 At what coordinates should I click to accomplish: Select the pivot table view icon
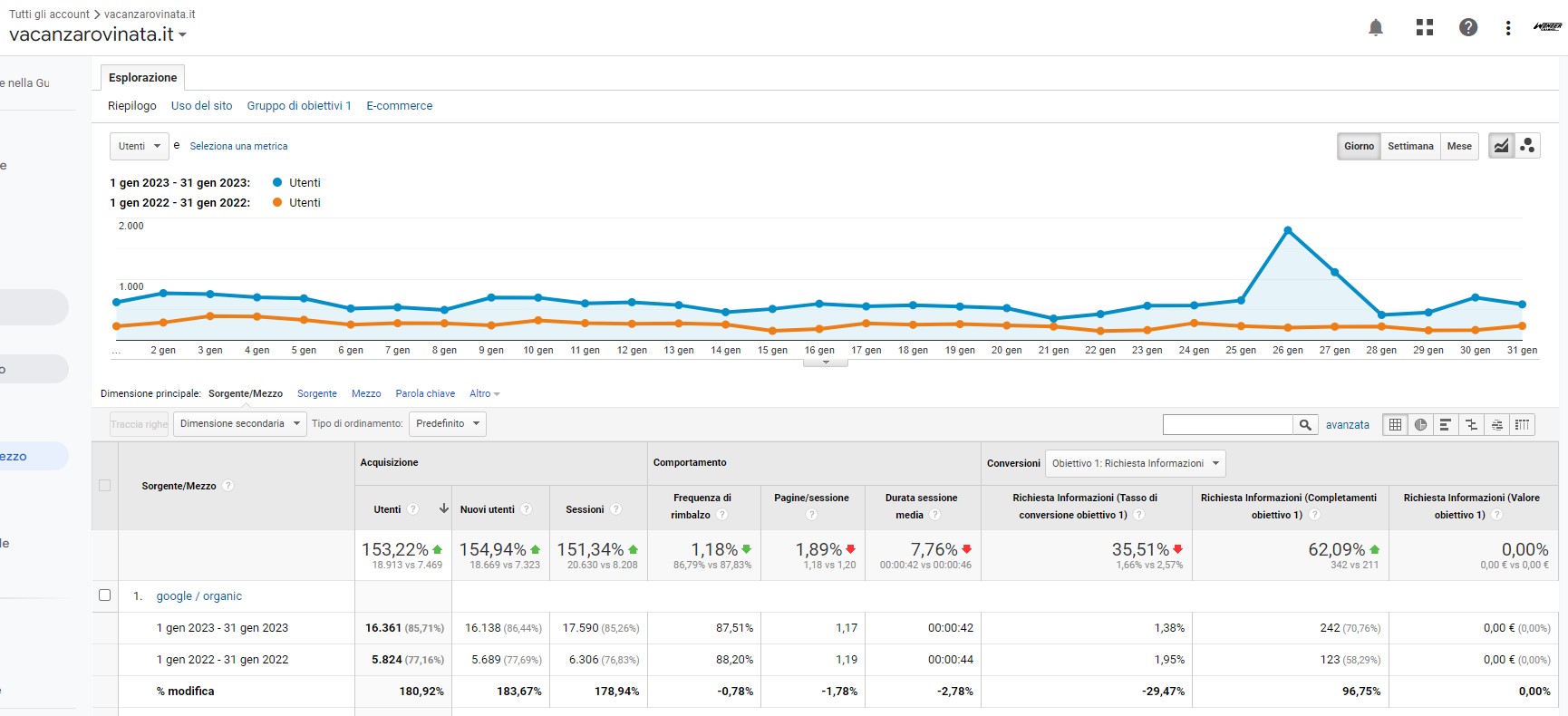tap(1522, 424)
